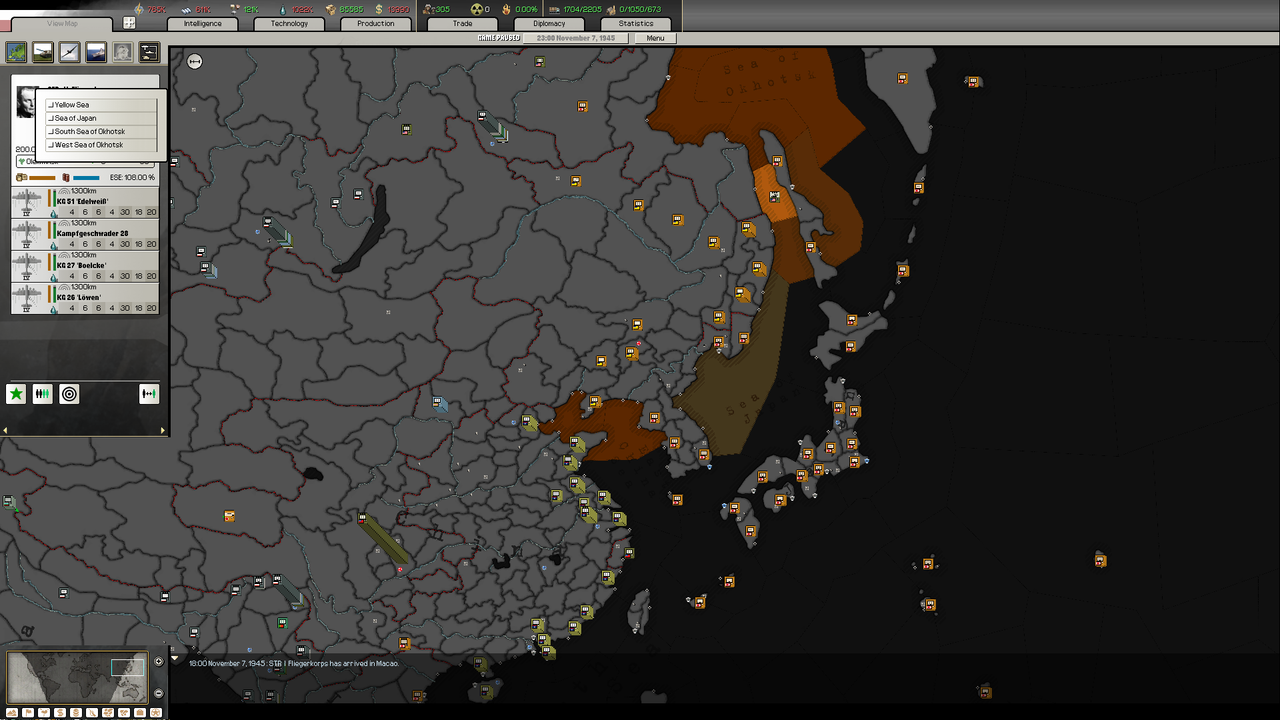This screenshot has height=720, width=1280.
Task: Click the nuclear bombs radiation icon
Action: point(477,9)
